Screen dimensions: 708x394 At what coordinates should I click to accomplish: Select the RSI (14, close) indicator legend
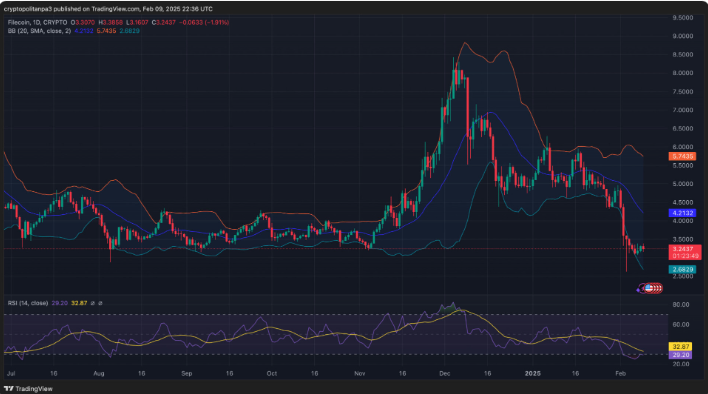[28, 303]
